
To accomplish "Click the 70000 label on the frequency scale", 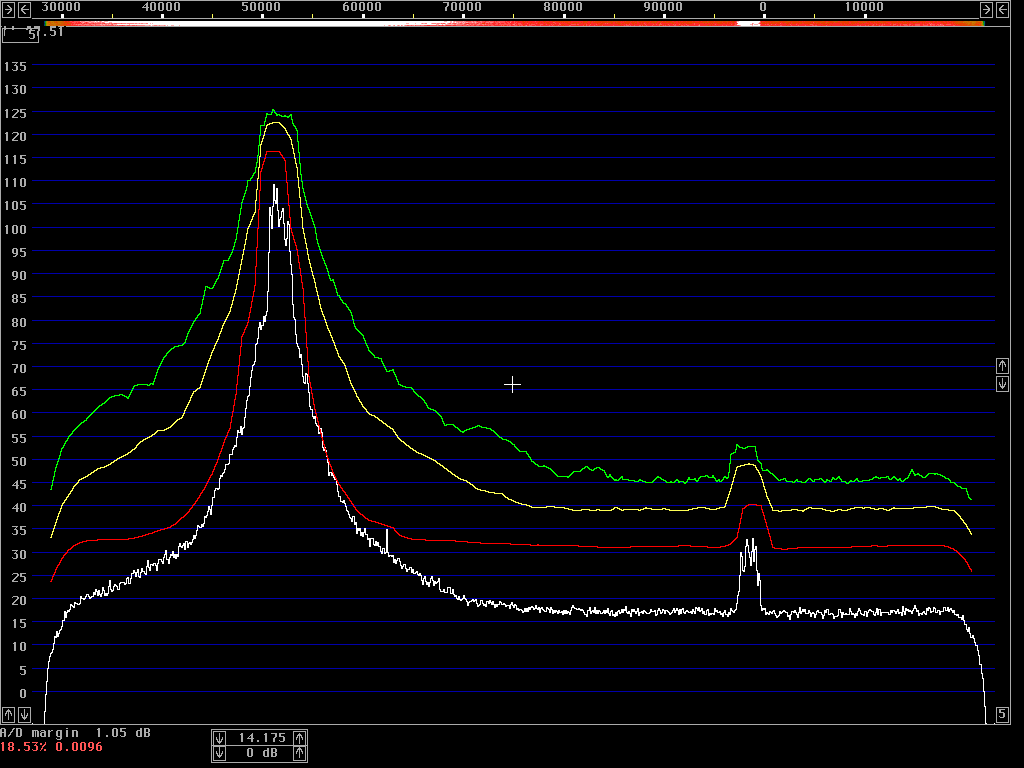I will (462, 7).
